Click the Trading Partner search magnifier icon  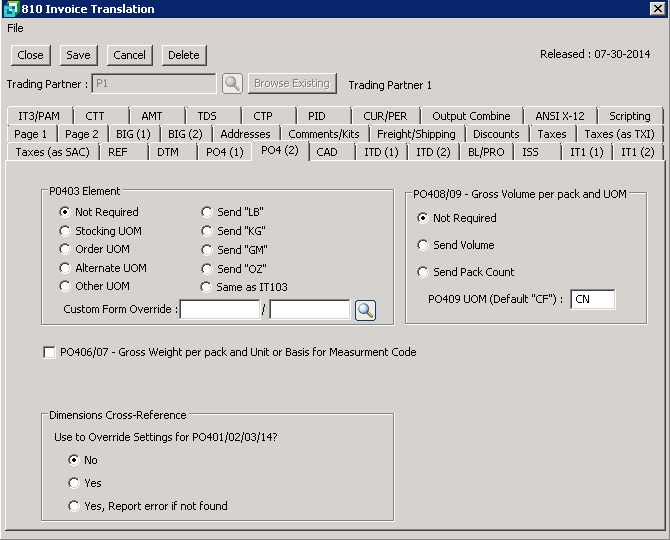point(232,84)
